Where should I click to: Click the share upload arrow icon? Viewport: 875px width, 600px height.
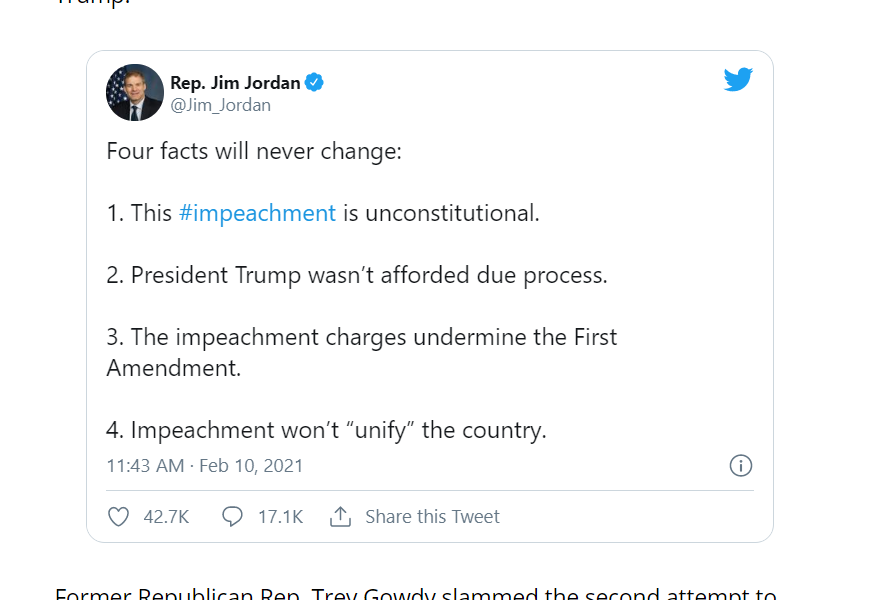tap(340, 517)
